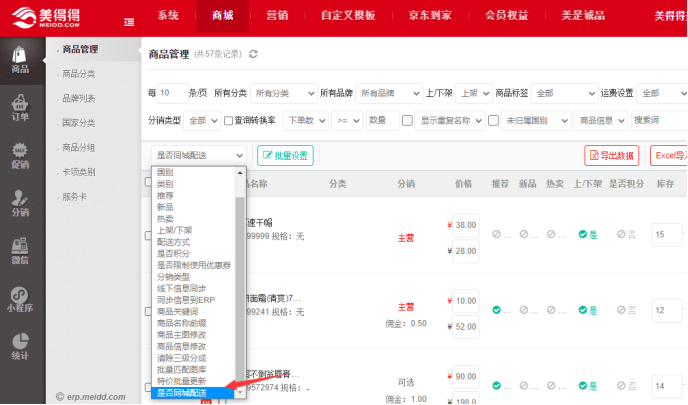Select 特价批量更新 in the dropdown list
Screen dimensions: 688x405
coord(182,381)
